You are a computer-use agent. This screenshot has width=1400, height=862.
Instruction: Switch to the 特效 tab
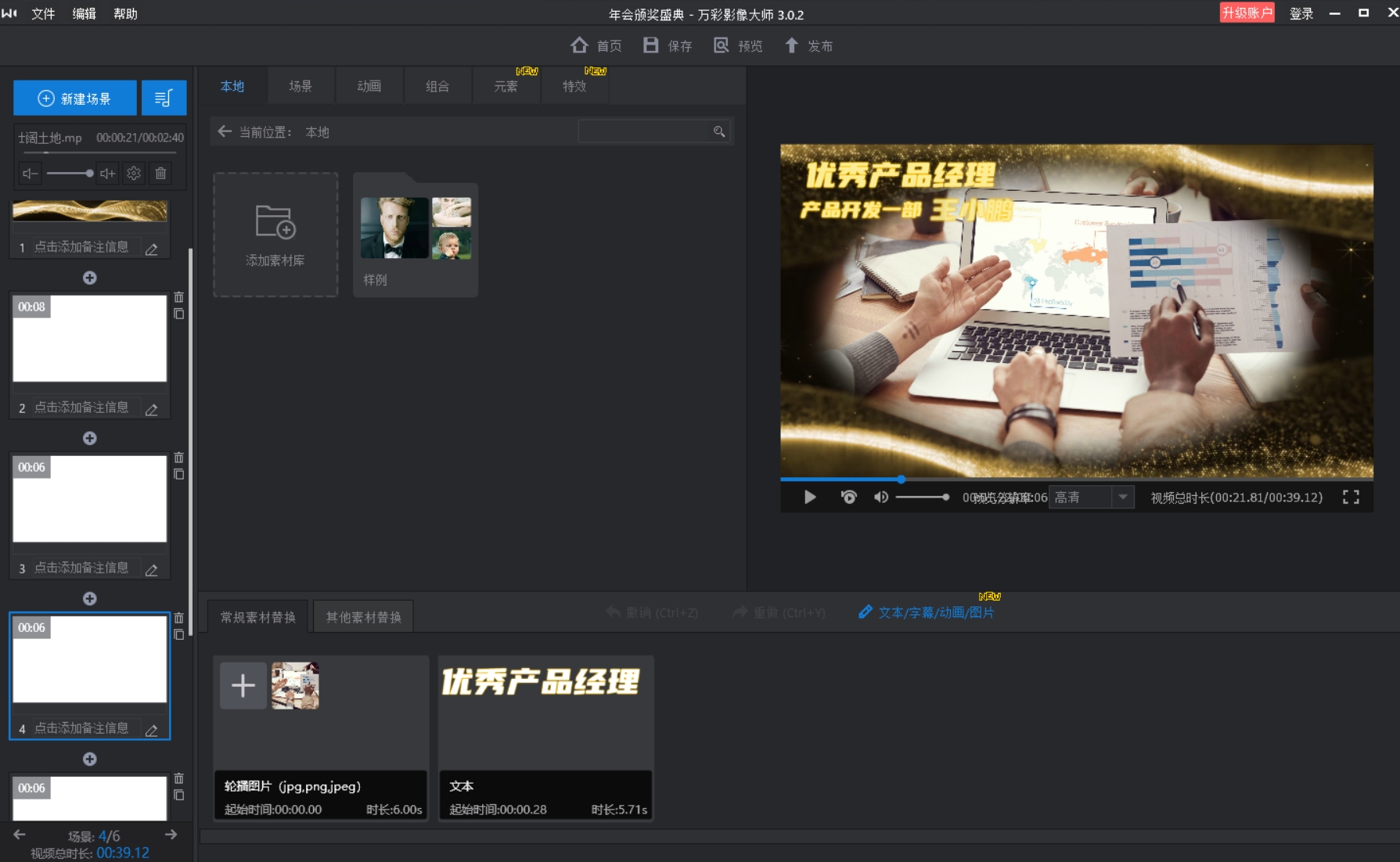[574, 86]
